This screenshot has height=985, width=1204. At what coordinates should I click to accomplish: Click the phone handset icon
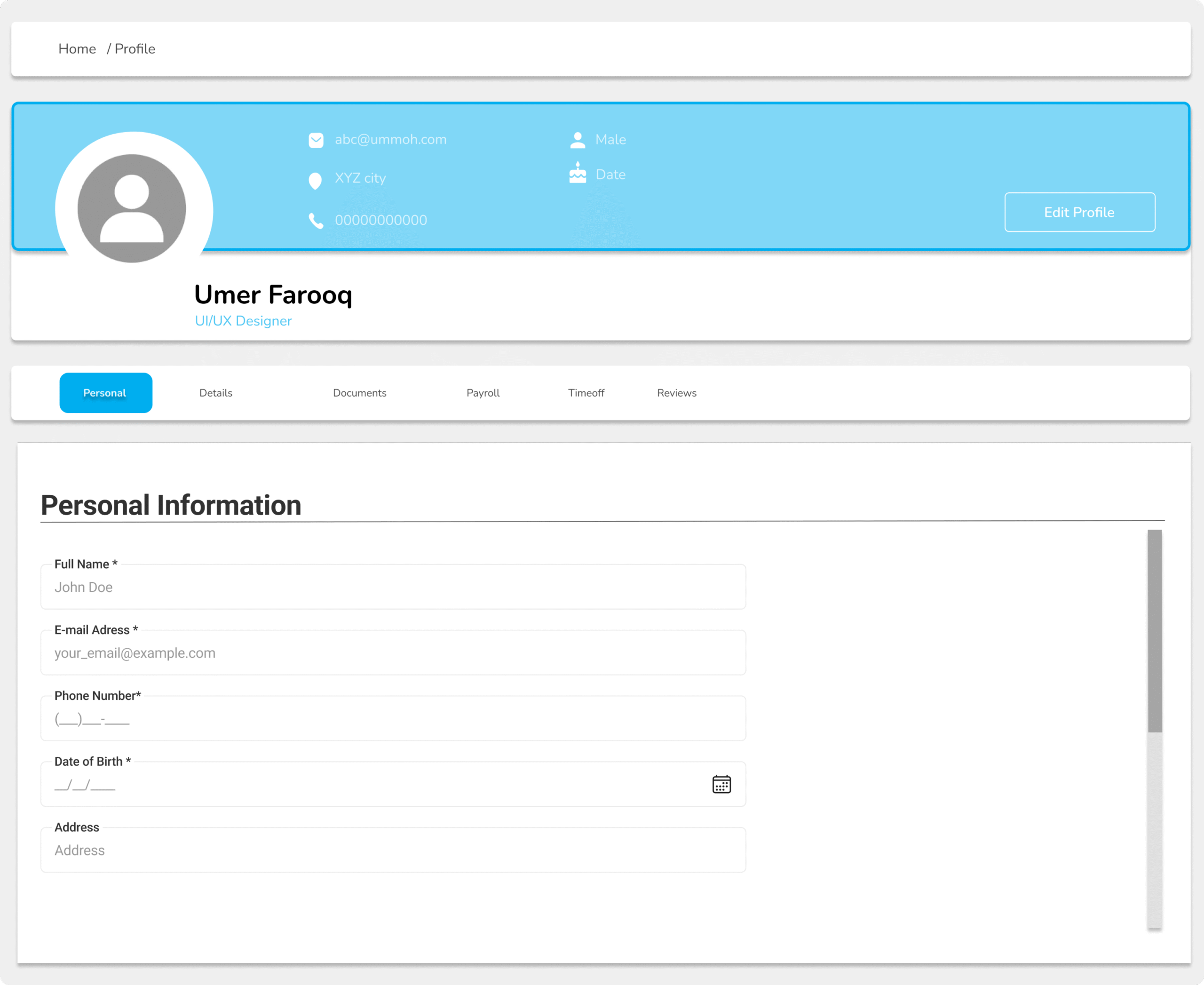[x=316, y=221]
